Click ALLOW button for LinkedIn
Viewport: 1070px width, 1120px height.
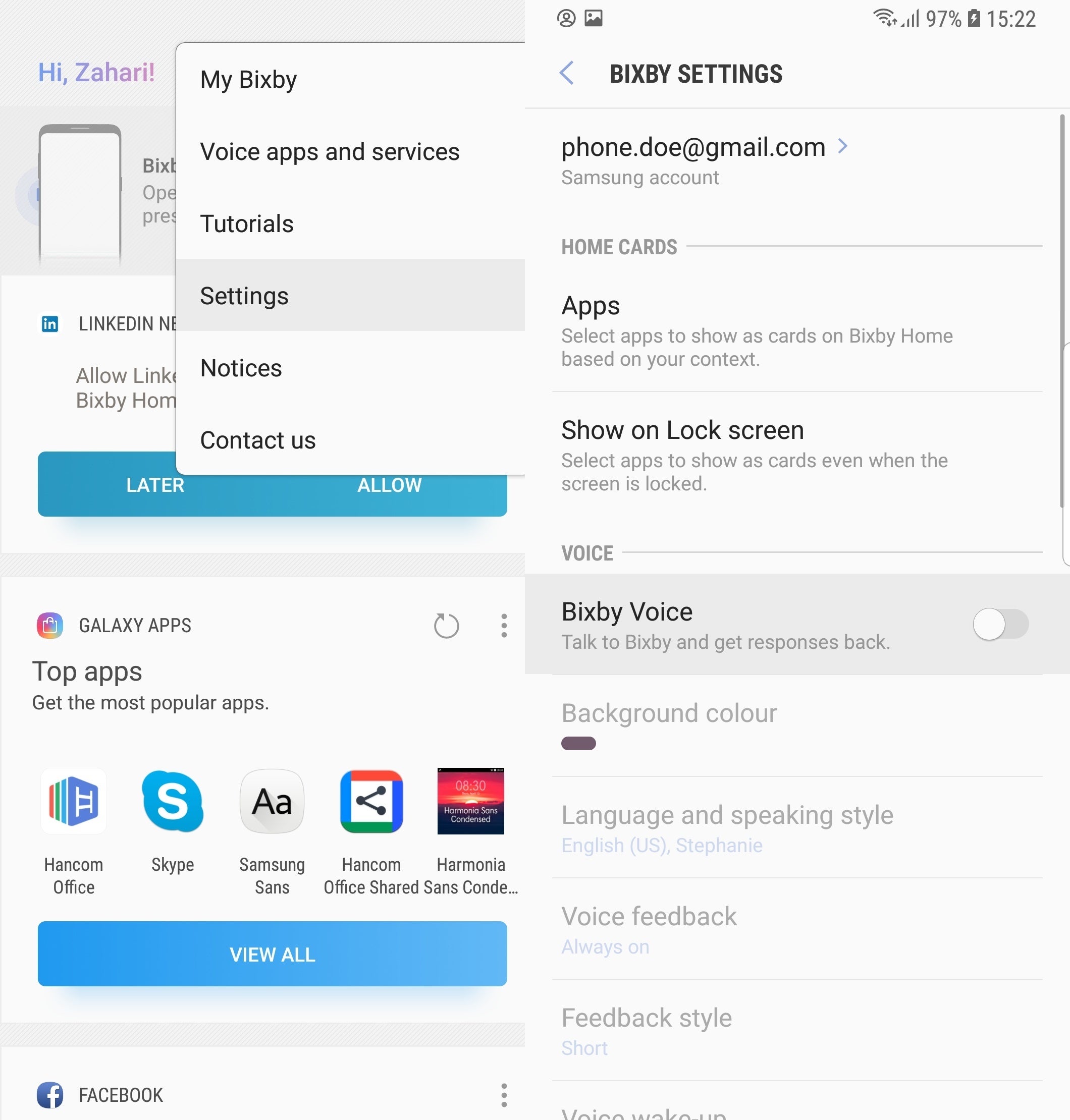pyautogui.click(x=389, y=485)
